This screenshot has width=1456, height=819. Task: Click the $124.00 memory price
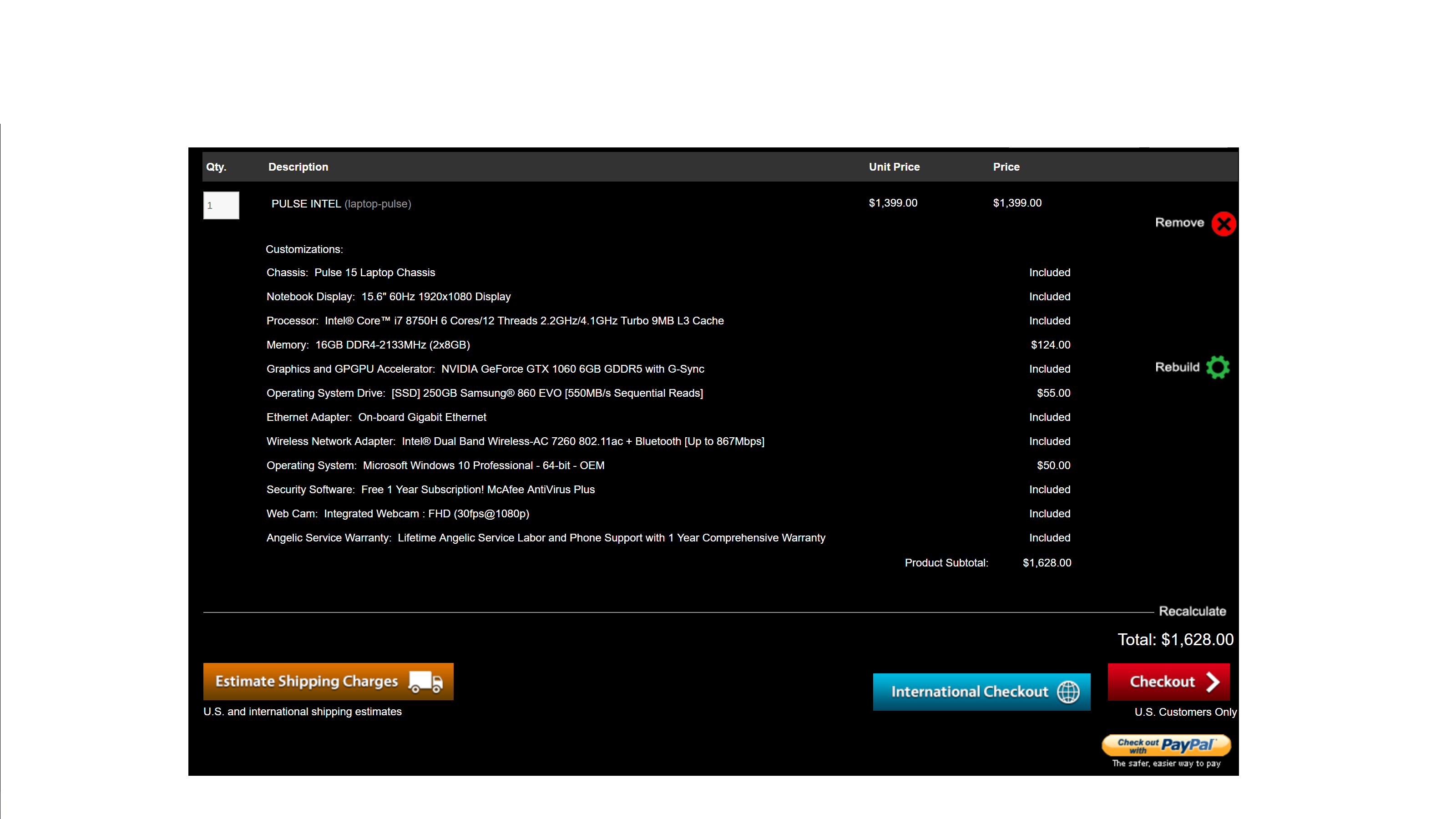[x=1050, y=345]
